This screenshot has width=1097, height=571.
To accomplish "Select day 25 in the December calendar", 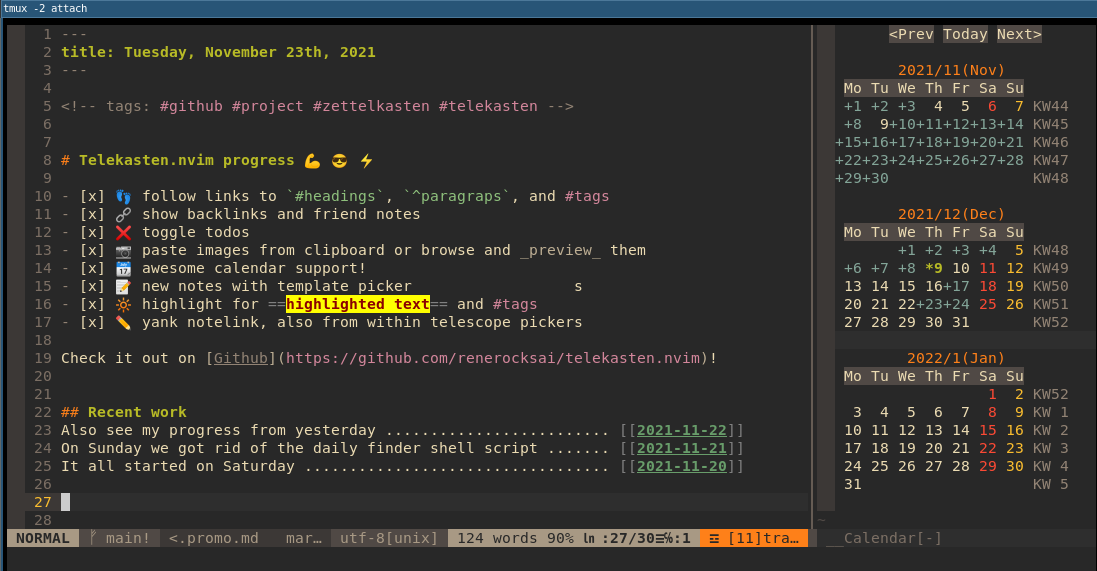I will click(987, 304).
